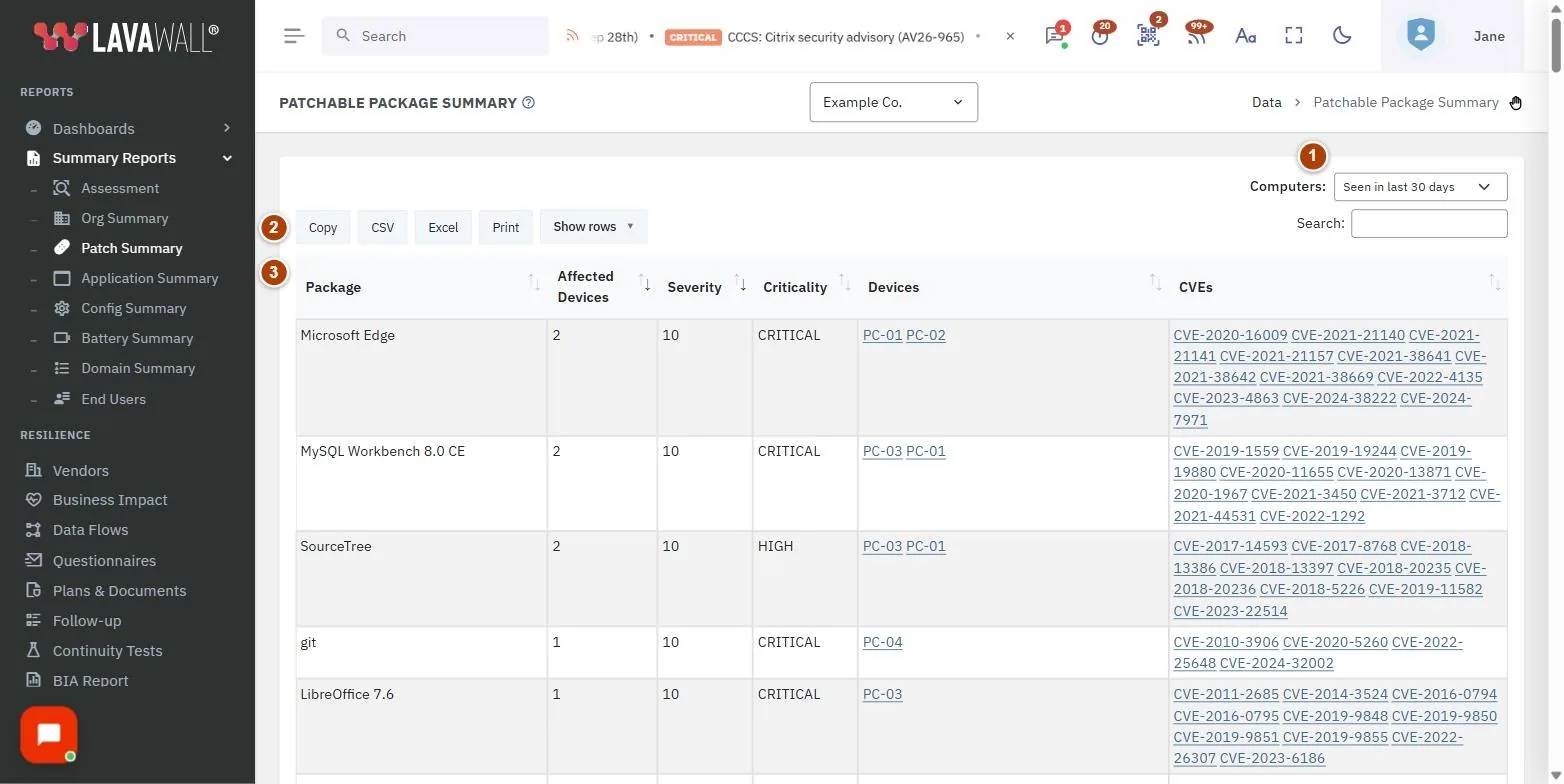Click the Battery Summary battery icon
Screen dimensions: 1564x784
[x=62, y=338]
